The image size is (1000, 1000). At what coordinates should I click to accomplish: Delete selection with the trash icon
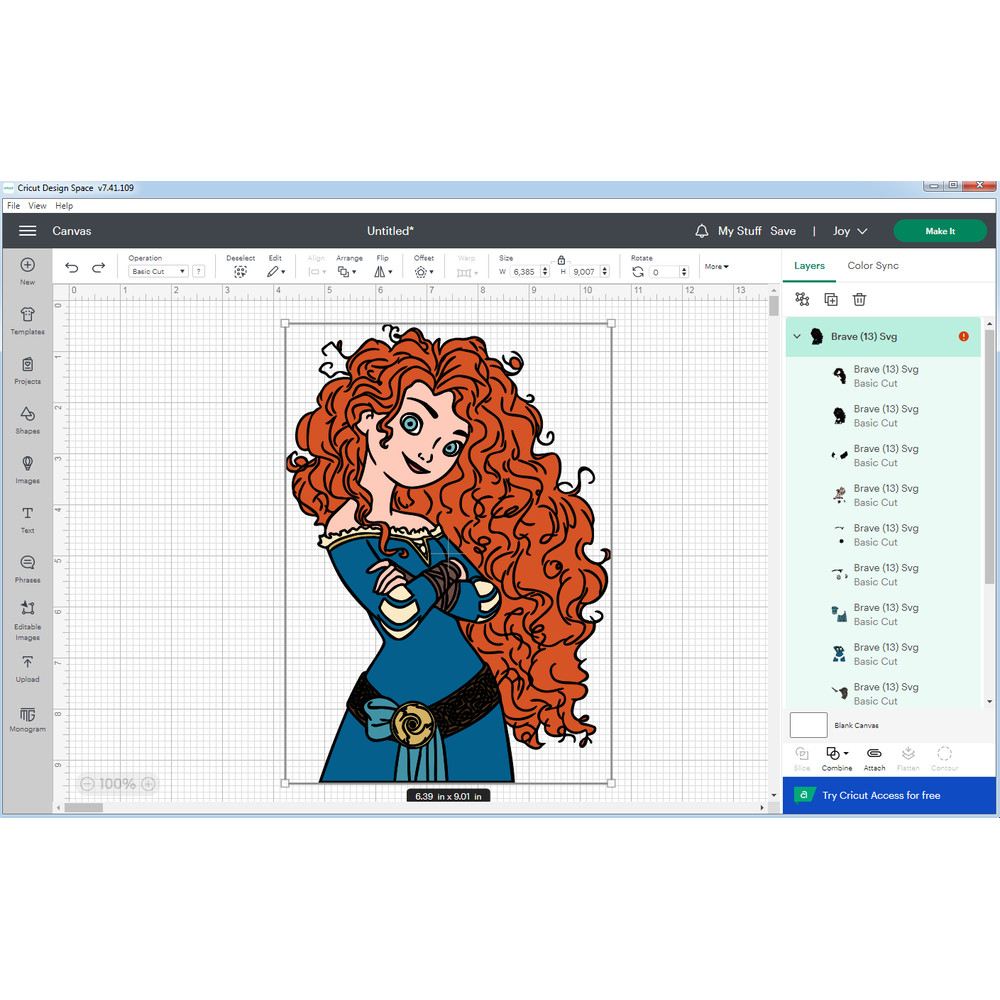tap(858, 298)
